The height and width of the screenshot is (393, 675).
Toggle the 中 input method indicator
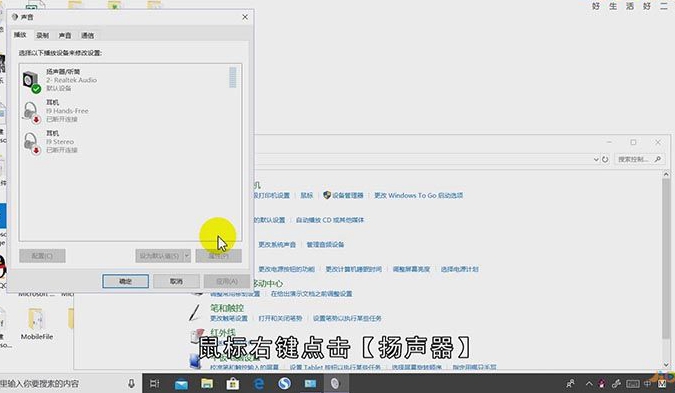tap(648, 384)
